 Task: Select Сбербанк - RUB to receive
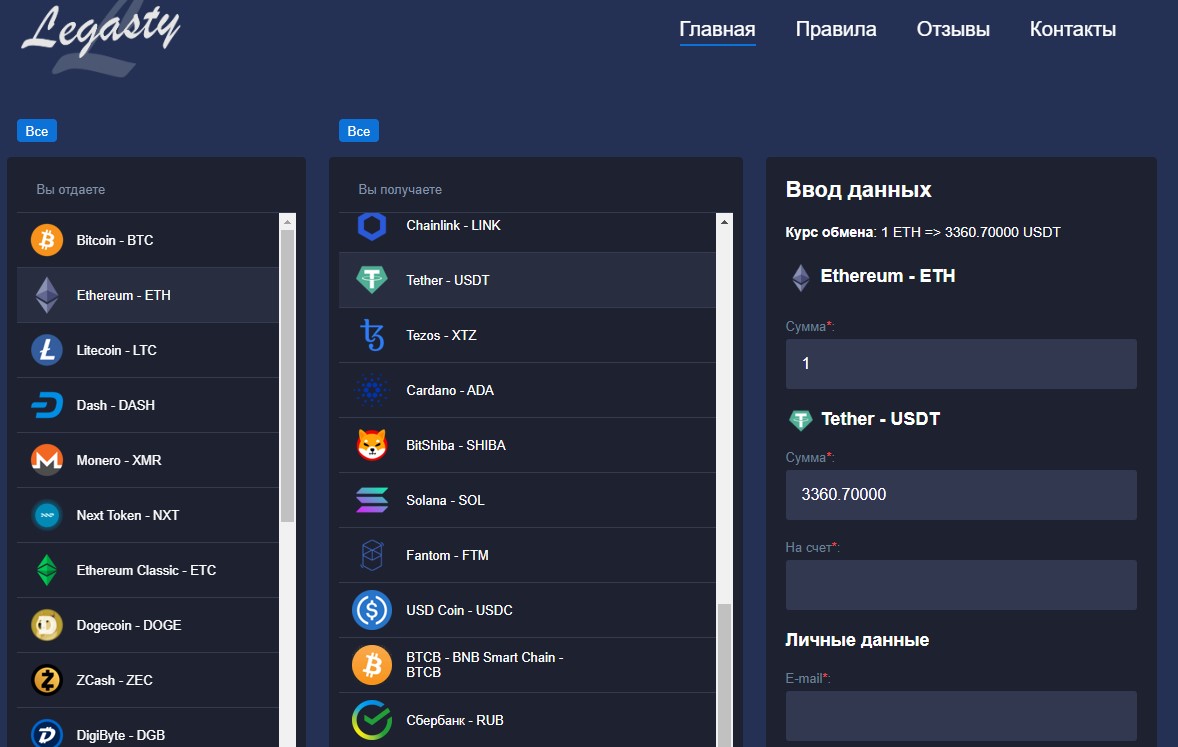tap(527, 720)
